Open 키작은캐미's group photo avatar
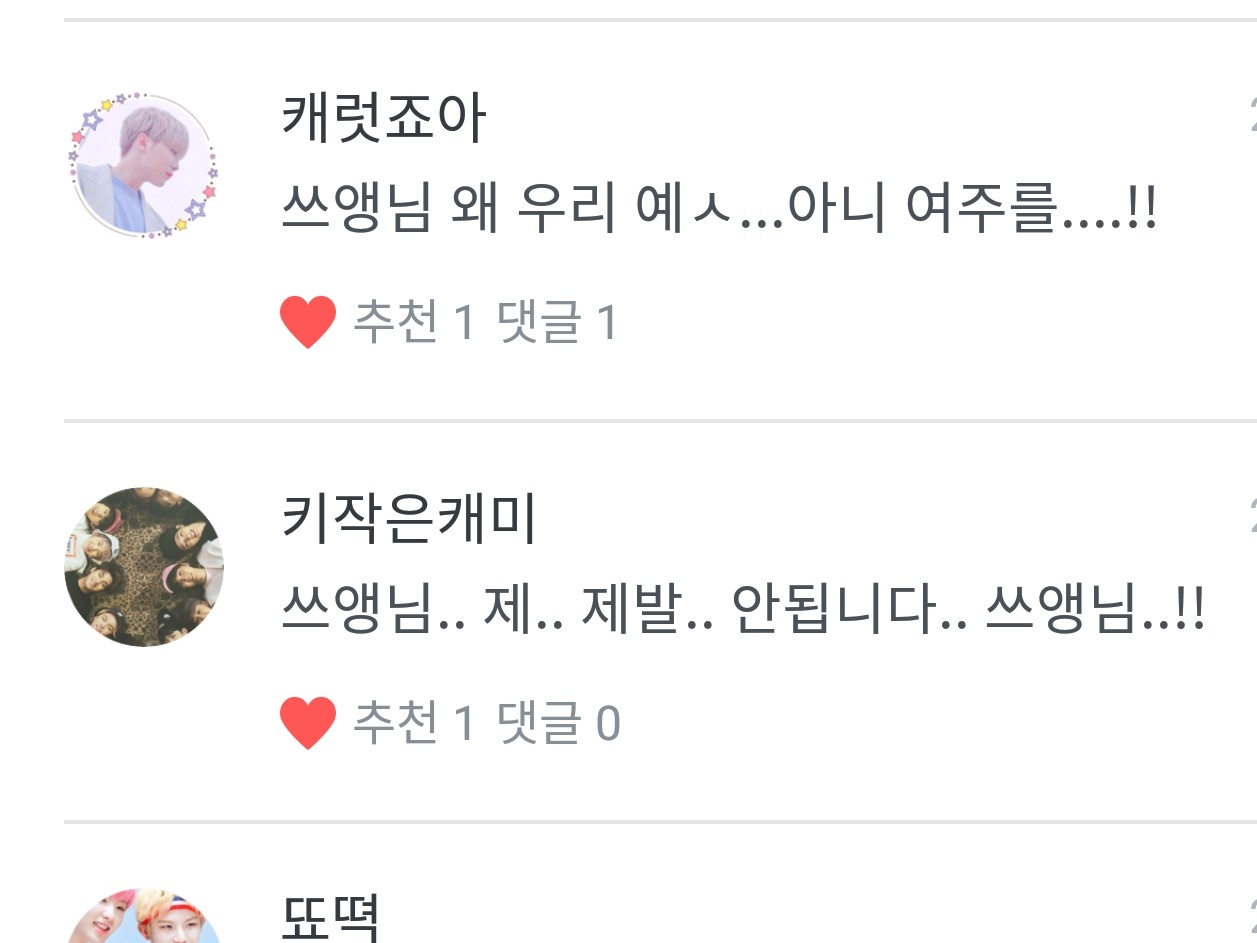Screen dimensions: 1257x943 pyautogui.click(x=143, y=567)
